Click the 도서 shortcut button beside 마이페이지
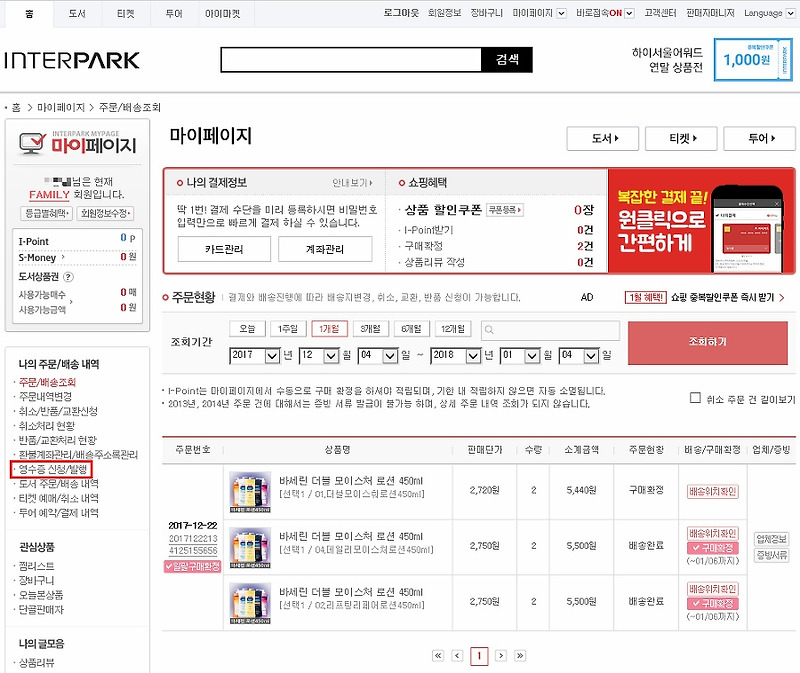The width and height of the screenshot is (800, 673). (x=603, y=138)
